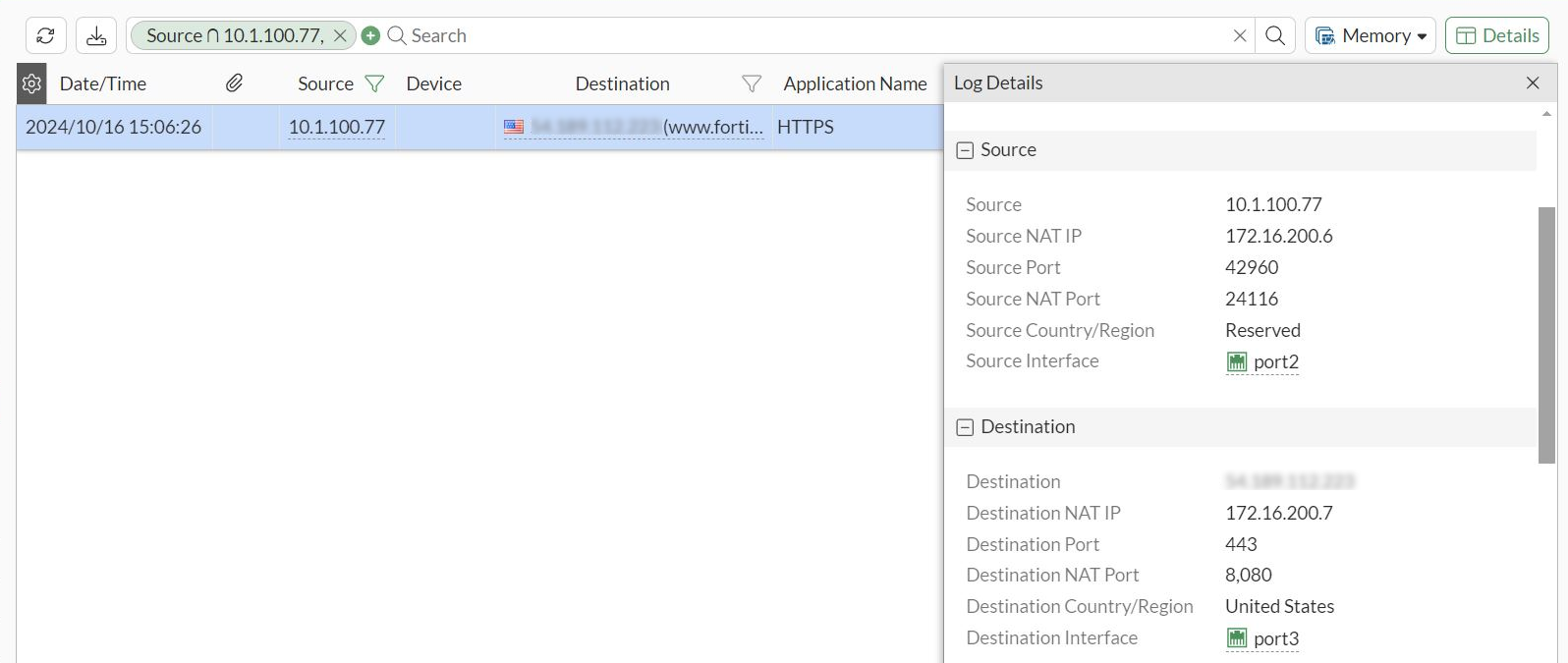Click the Date/Time column header
1568x663 pixels.
(103, 84)
